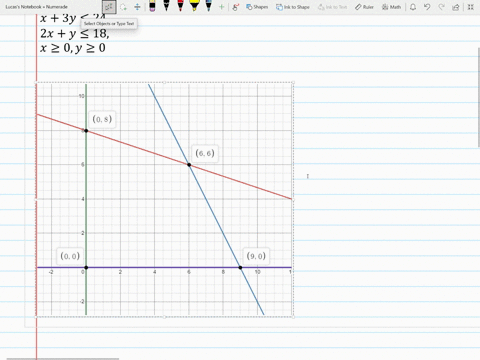Add a new pen with plus icon
The image size is (480, 360).
click(x=221, y=7)
